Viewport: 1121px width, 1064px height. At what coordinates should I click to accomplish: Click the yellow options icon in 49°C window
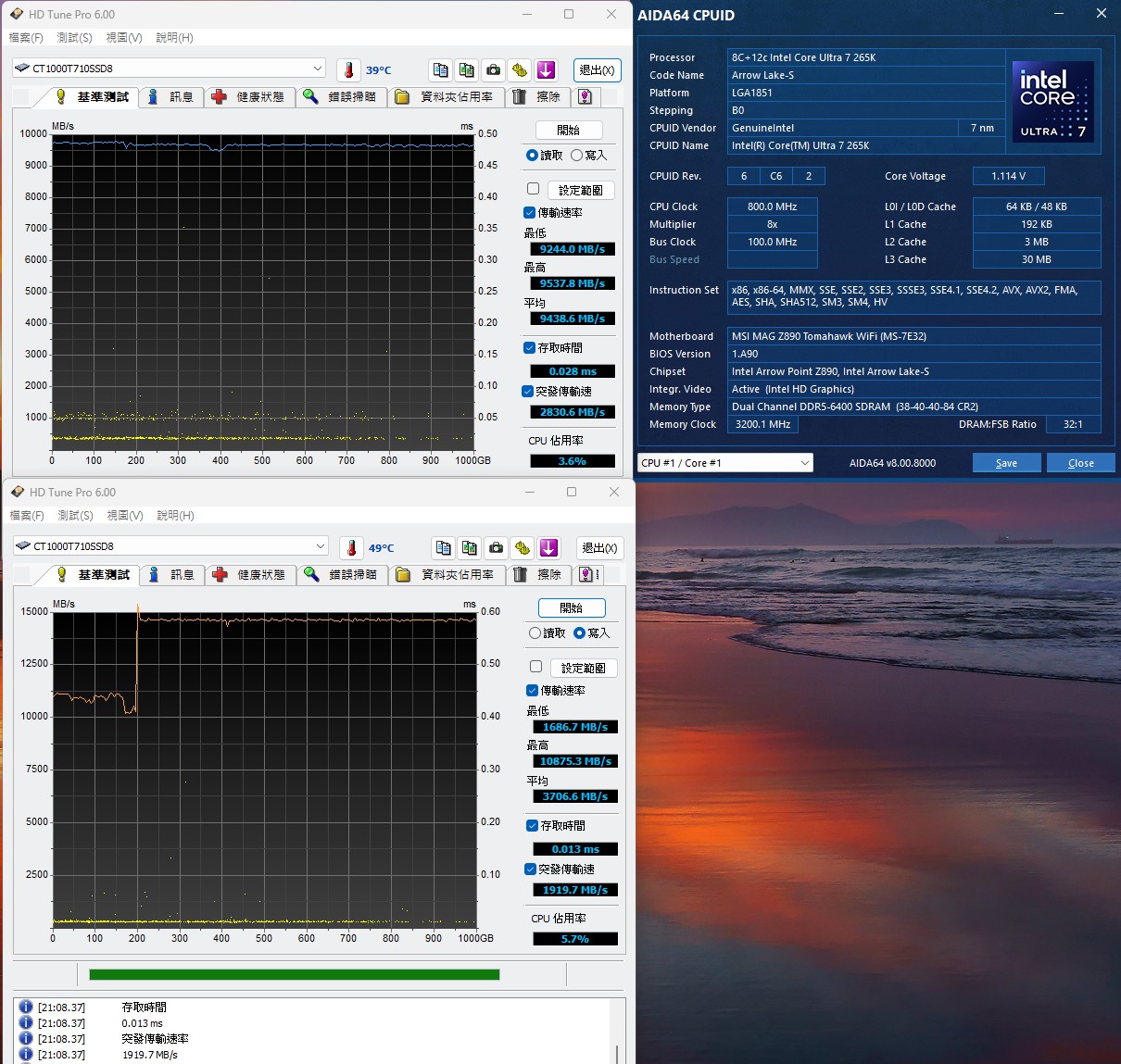[x=523, y=548]
